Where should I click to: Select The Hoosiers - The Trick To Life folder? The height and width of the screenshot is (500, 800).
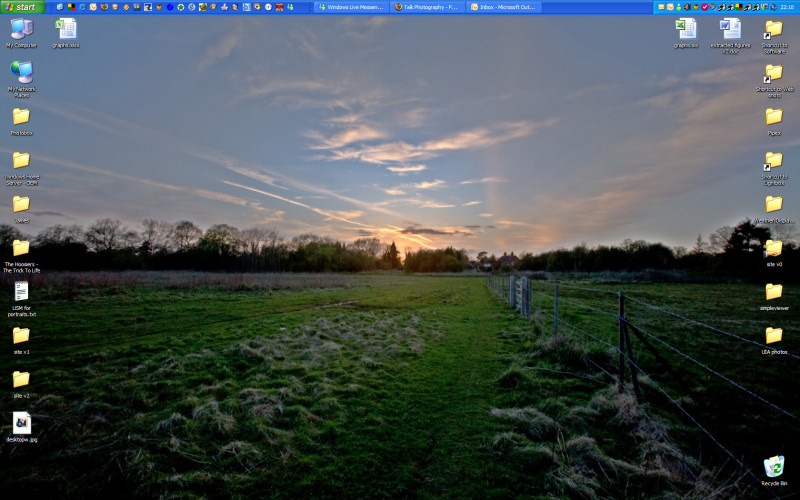(x=21, y=248)
